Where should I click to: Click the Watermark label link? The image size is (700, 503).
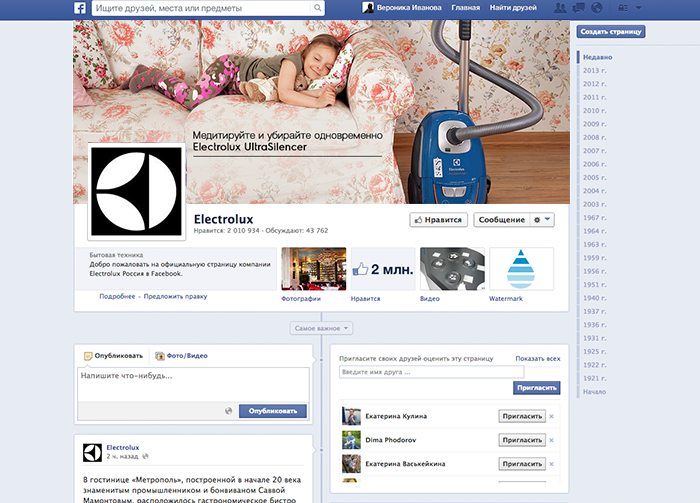tap(506, 299)
